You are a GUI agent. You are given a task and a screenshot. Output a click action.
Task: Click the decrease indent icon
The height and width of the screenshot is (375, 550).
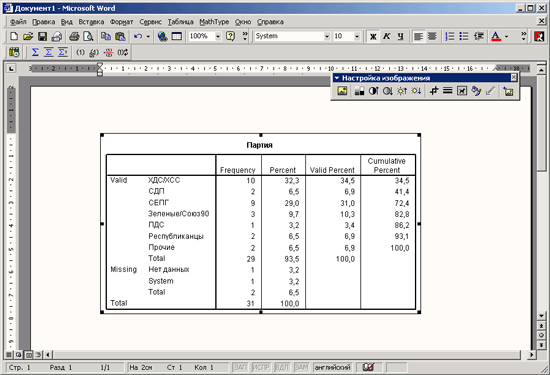[478, 36]
